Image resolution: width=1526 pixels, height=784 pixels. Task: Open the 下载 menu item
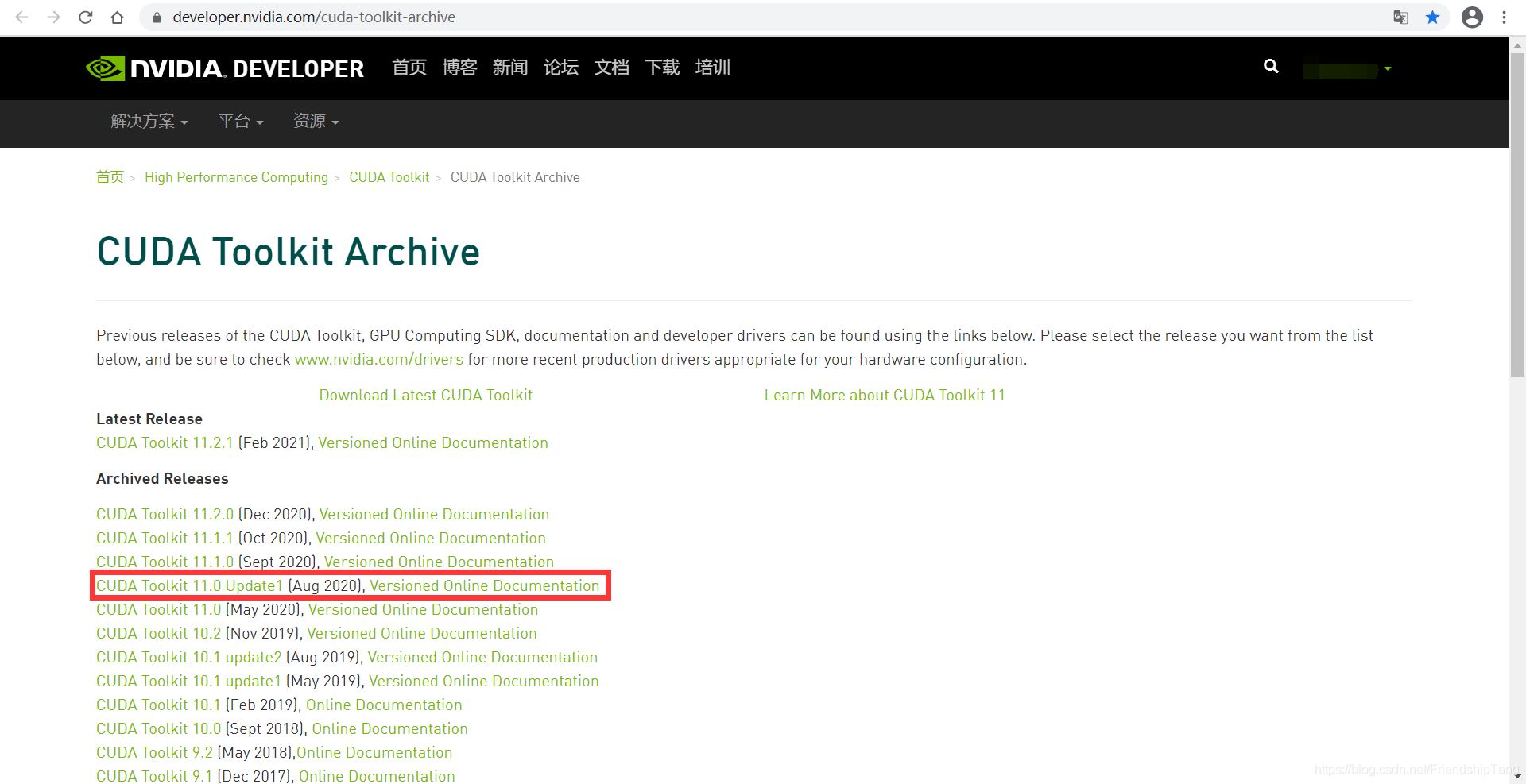point(662,68)
